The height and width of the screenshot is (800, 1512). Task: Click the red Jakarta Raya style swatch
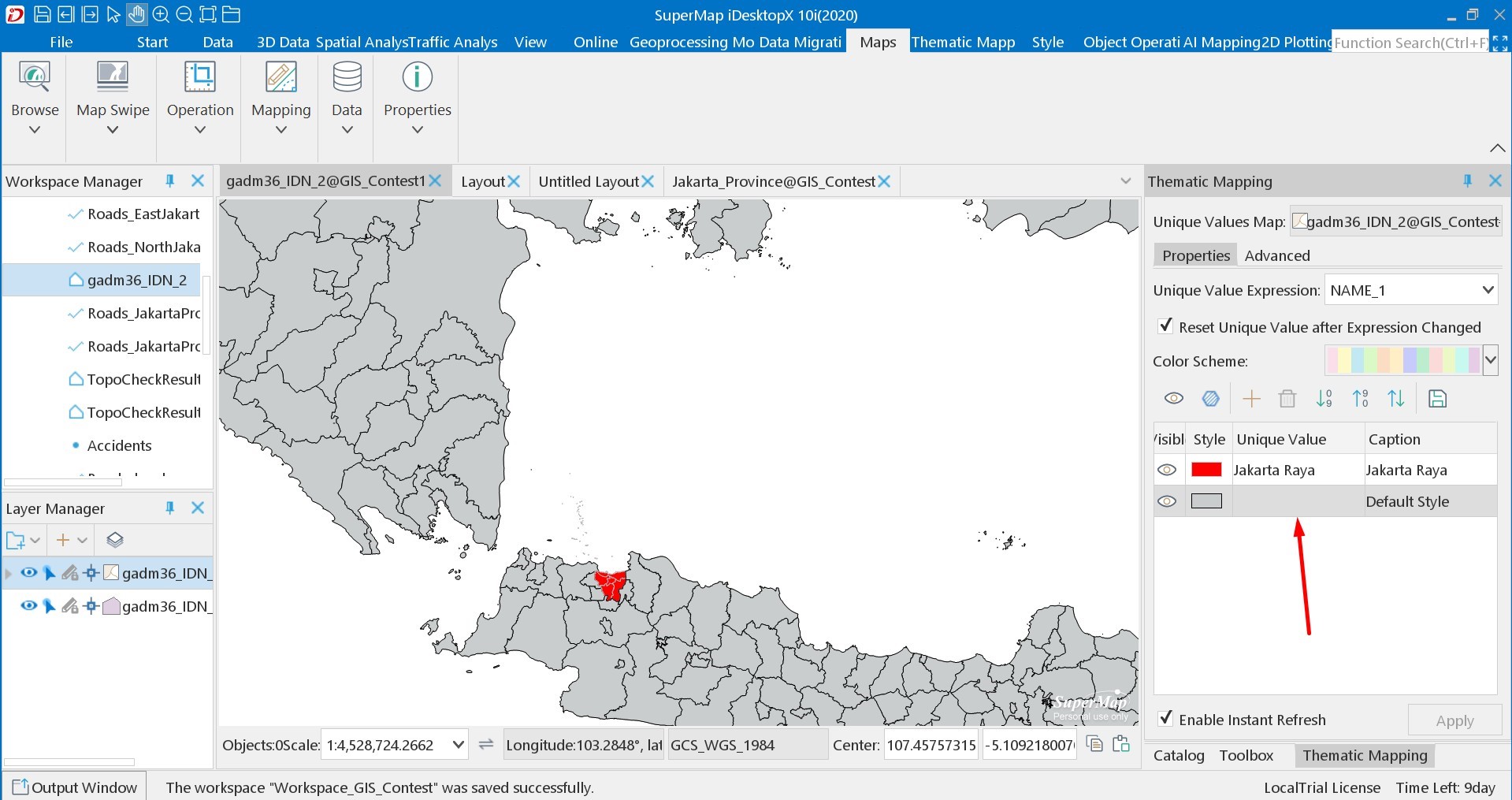coord(1206,470)
